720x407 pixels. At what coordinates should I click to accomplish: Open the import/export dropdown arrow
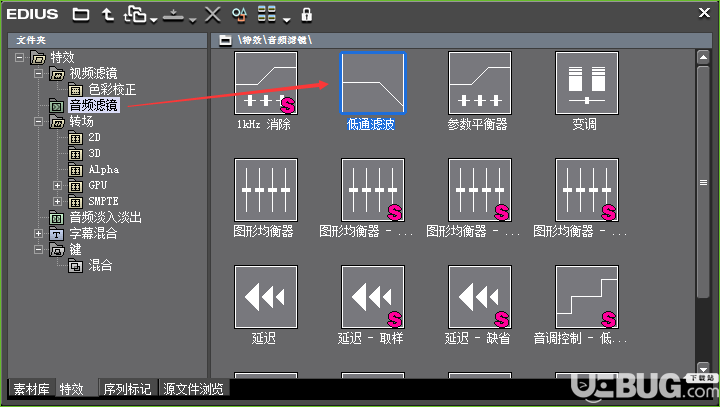(153, 20)
